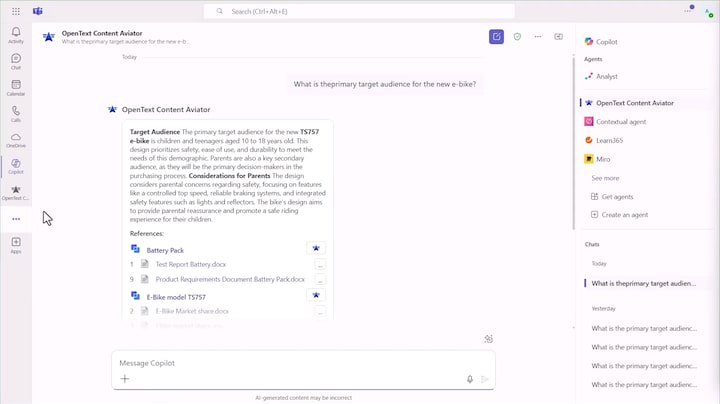
Task: Expand See more agents
Action: 605,178
